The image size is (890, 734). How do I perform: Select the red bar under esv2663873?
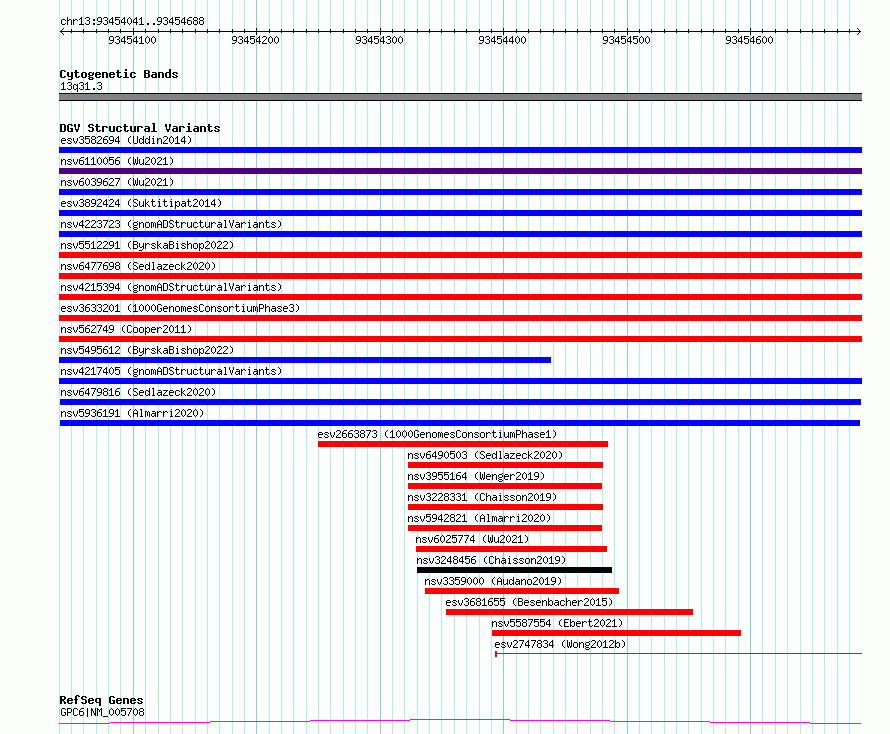click(463, 444)
